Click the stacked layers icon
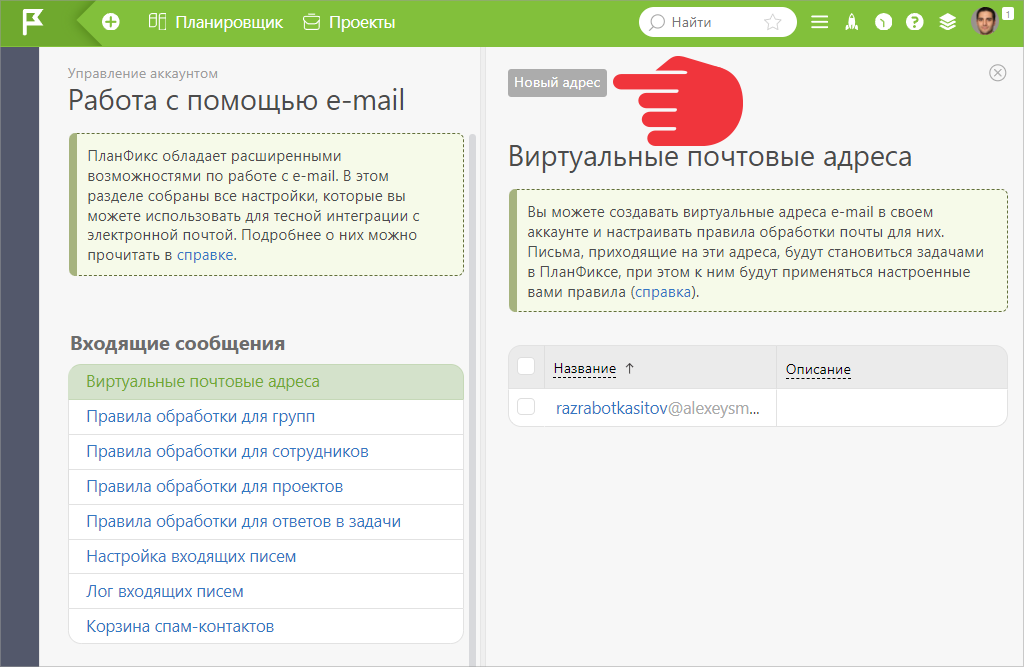The height and width of the screenshot is (667, 1024). (948, 22)
